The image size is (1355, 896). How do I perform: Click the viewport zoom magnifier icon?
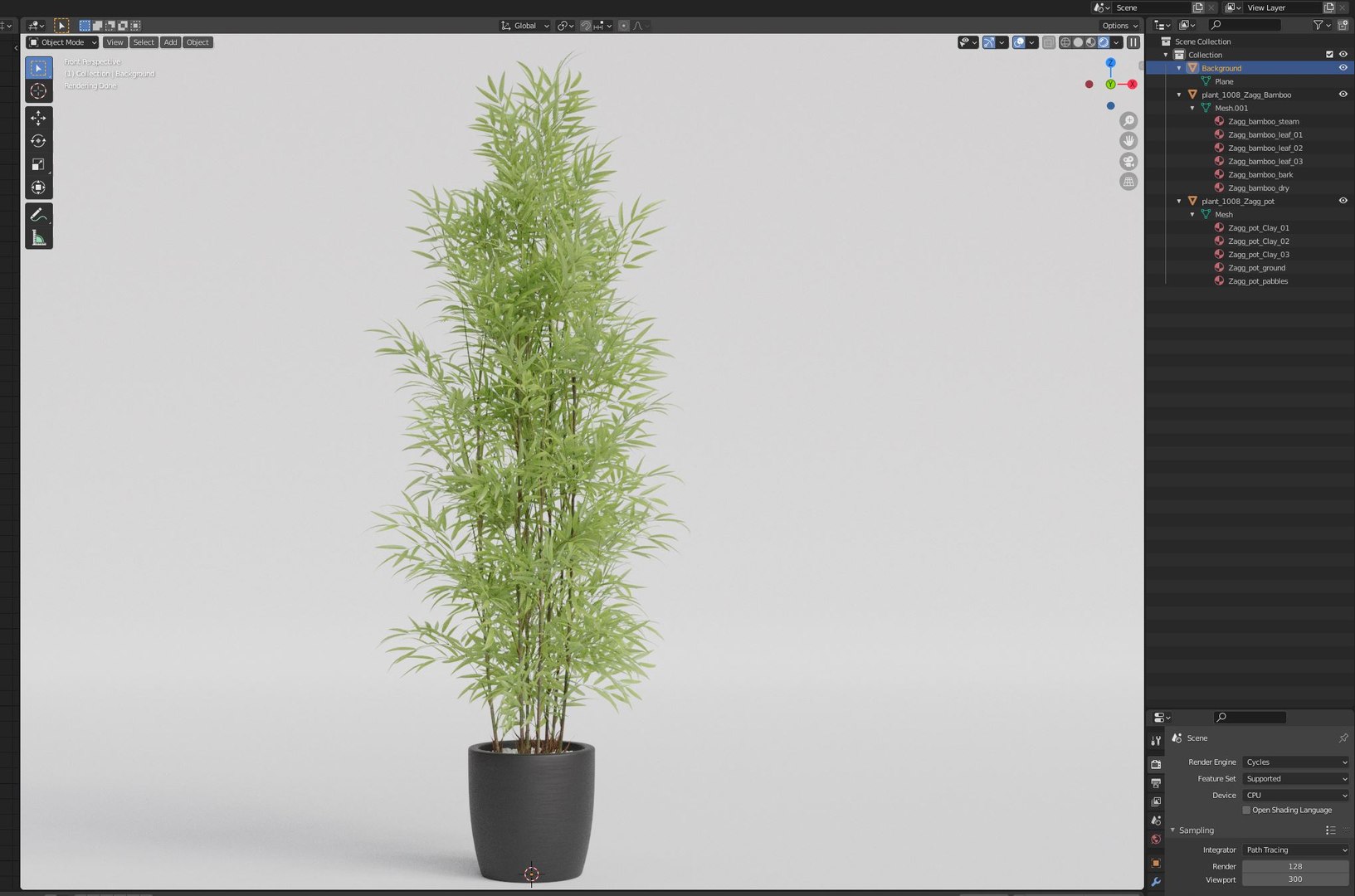1128,121
